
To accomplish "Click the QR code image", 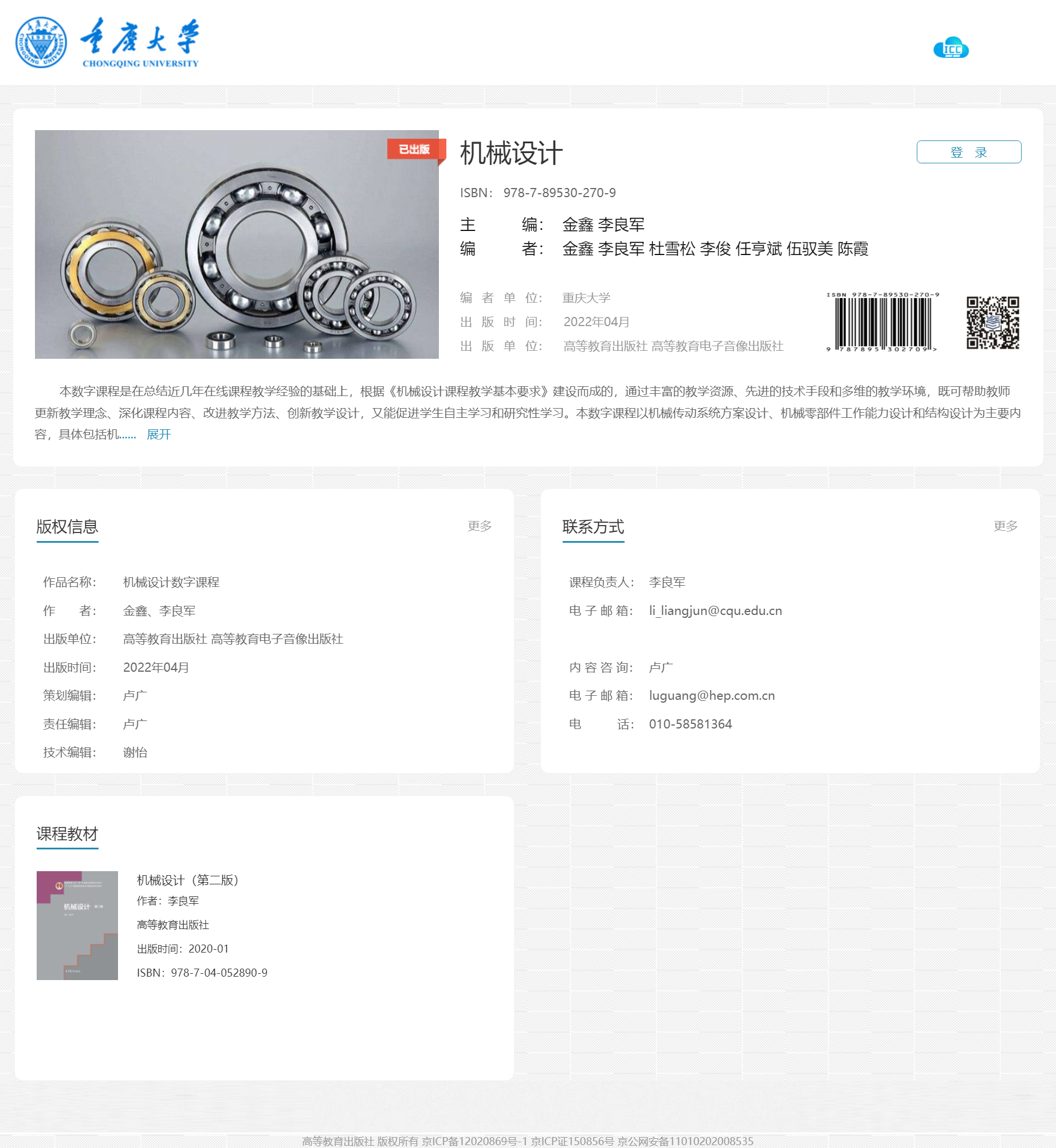I will [x=993, y=323].
